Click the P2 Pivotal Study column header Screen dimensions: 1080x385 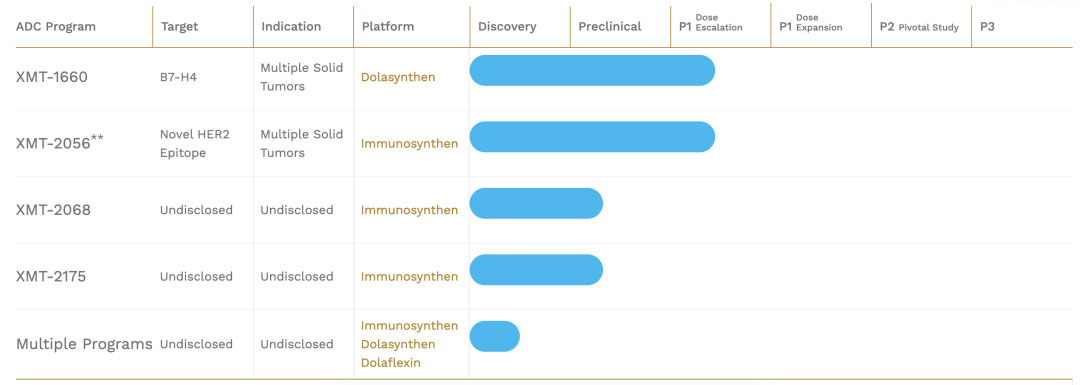click(x=919, y=27)
